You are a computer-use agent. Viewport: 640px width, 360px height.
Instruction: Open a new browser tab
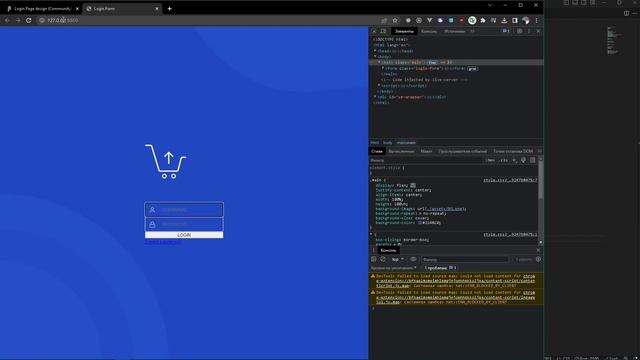pos(169,9)
